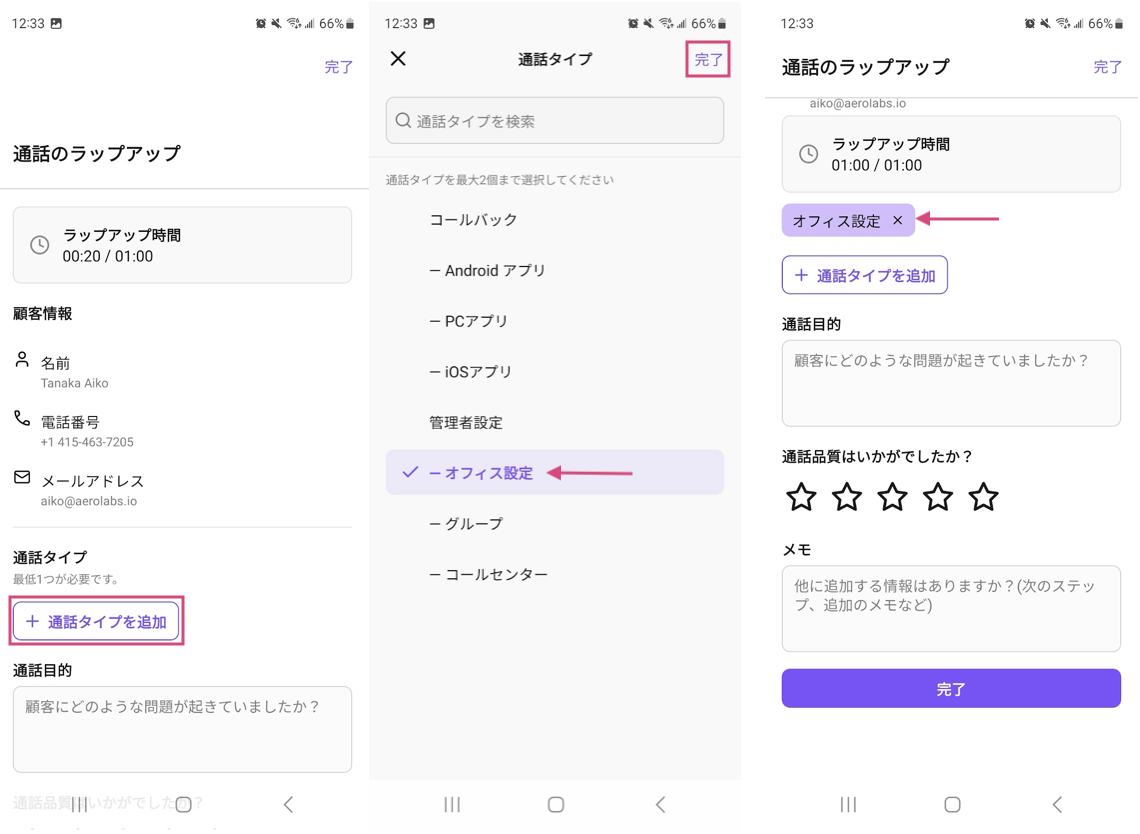The width and height of the screenshot is (1140, 834).
Task: Rate call quality with the third star
Action: point(892,497)
